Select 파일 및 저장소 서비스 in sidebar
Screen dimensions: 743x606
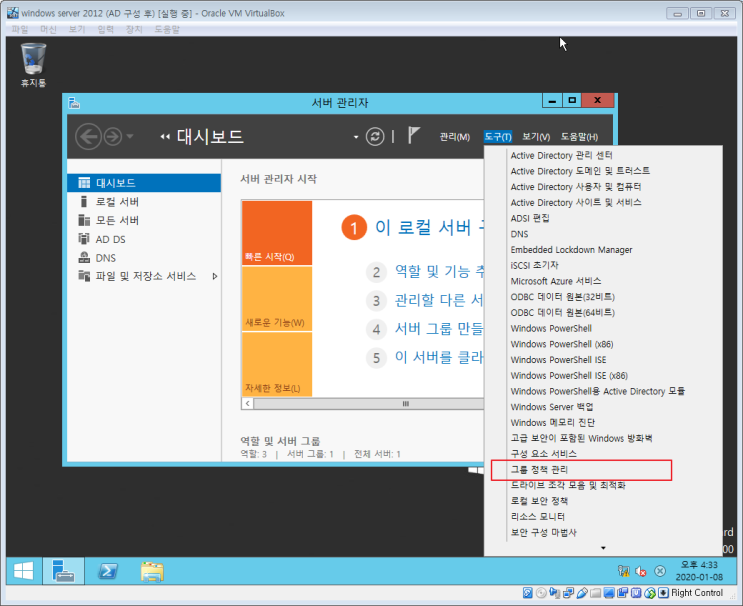(144, 276)
